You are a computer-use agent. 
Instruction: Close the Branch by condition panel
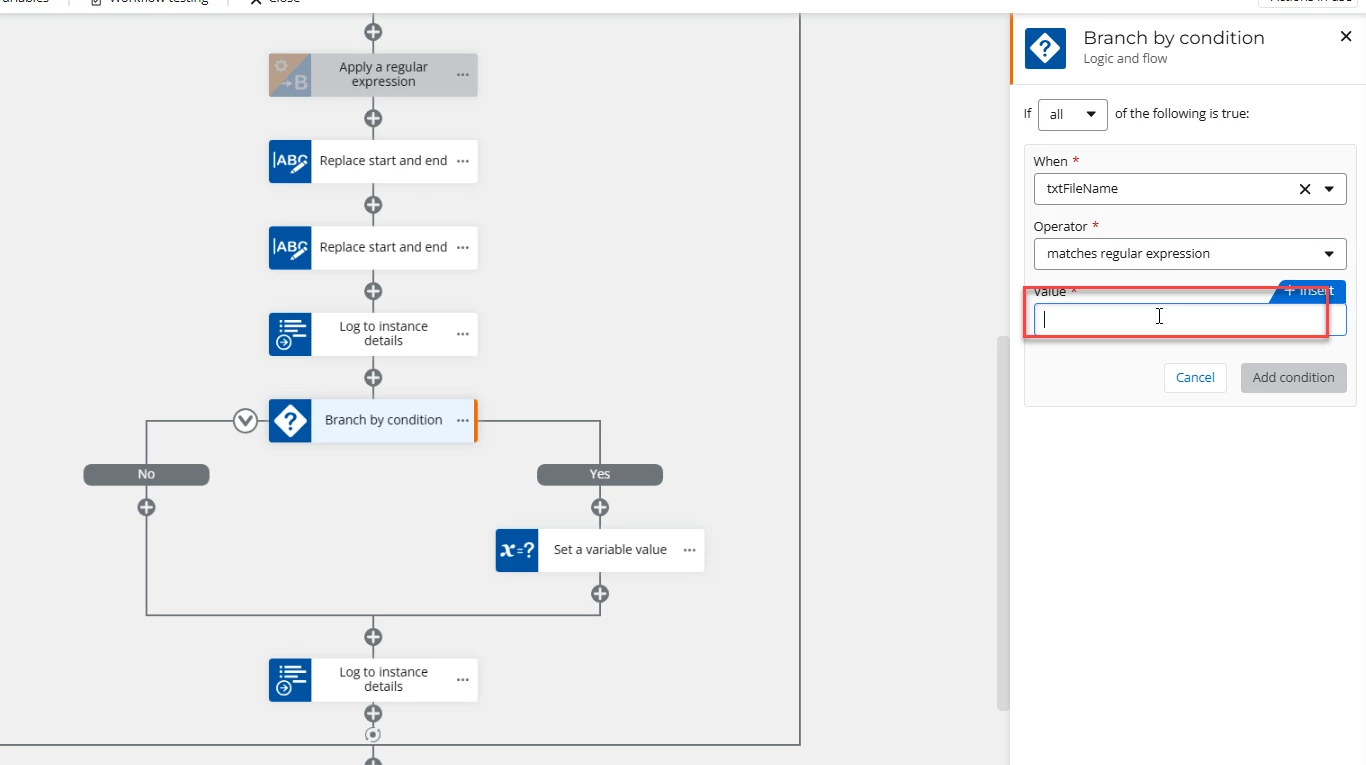pos(1346,37)
